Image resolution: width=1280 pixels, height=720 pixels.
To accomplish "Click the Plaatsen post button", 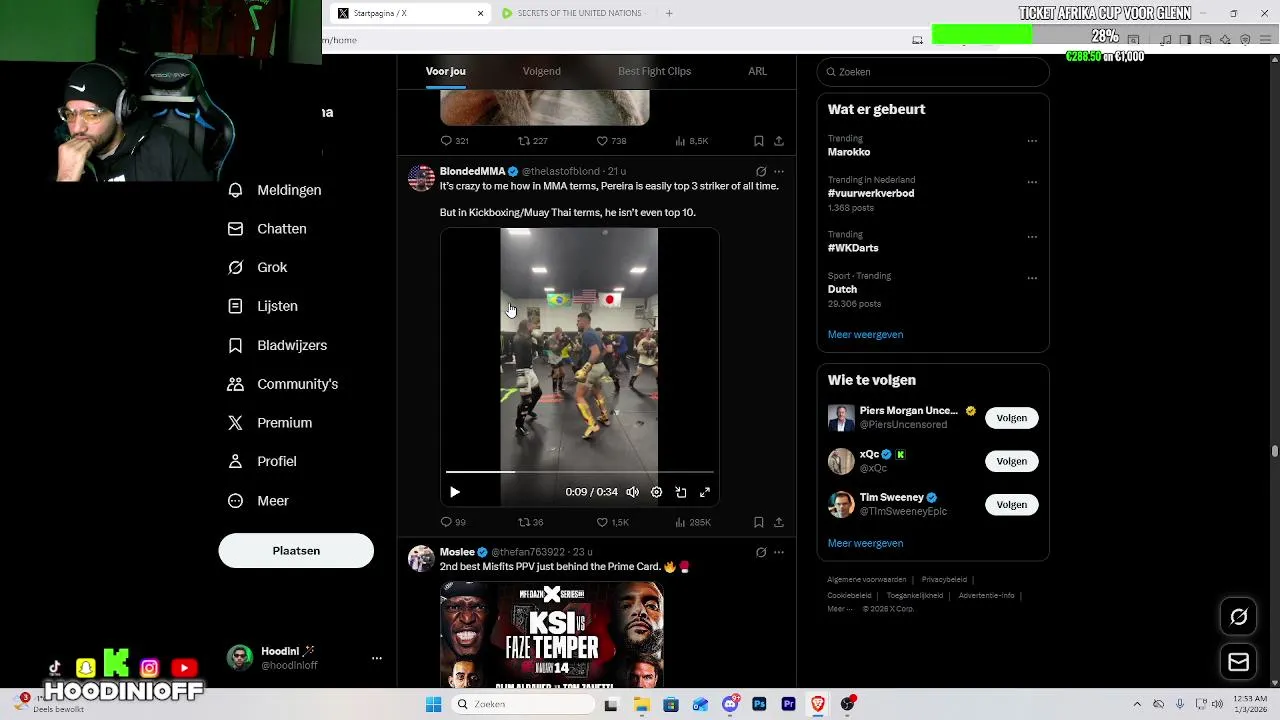I will click(x=296, y=551).
